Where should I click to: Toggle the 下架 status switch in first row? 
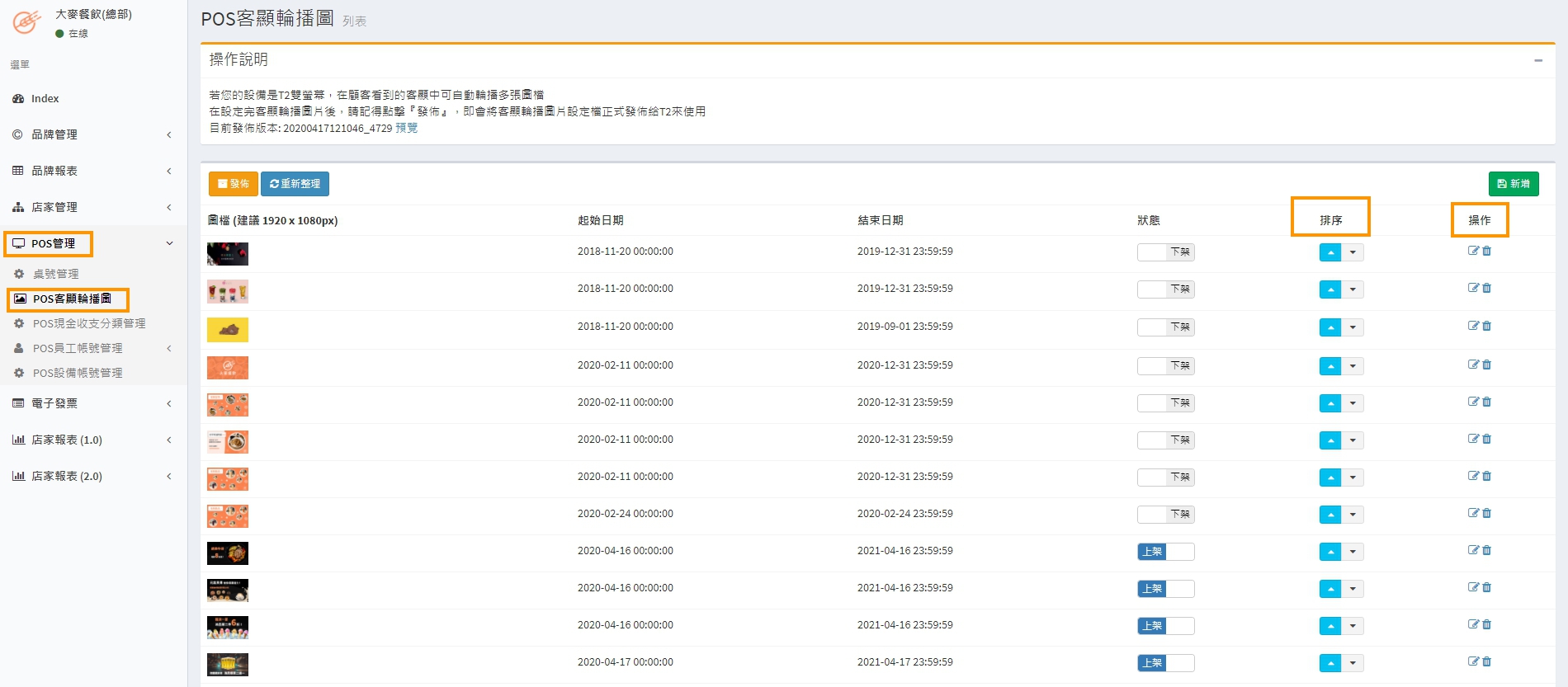tap(1165, 252)
